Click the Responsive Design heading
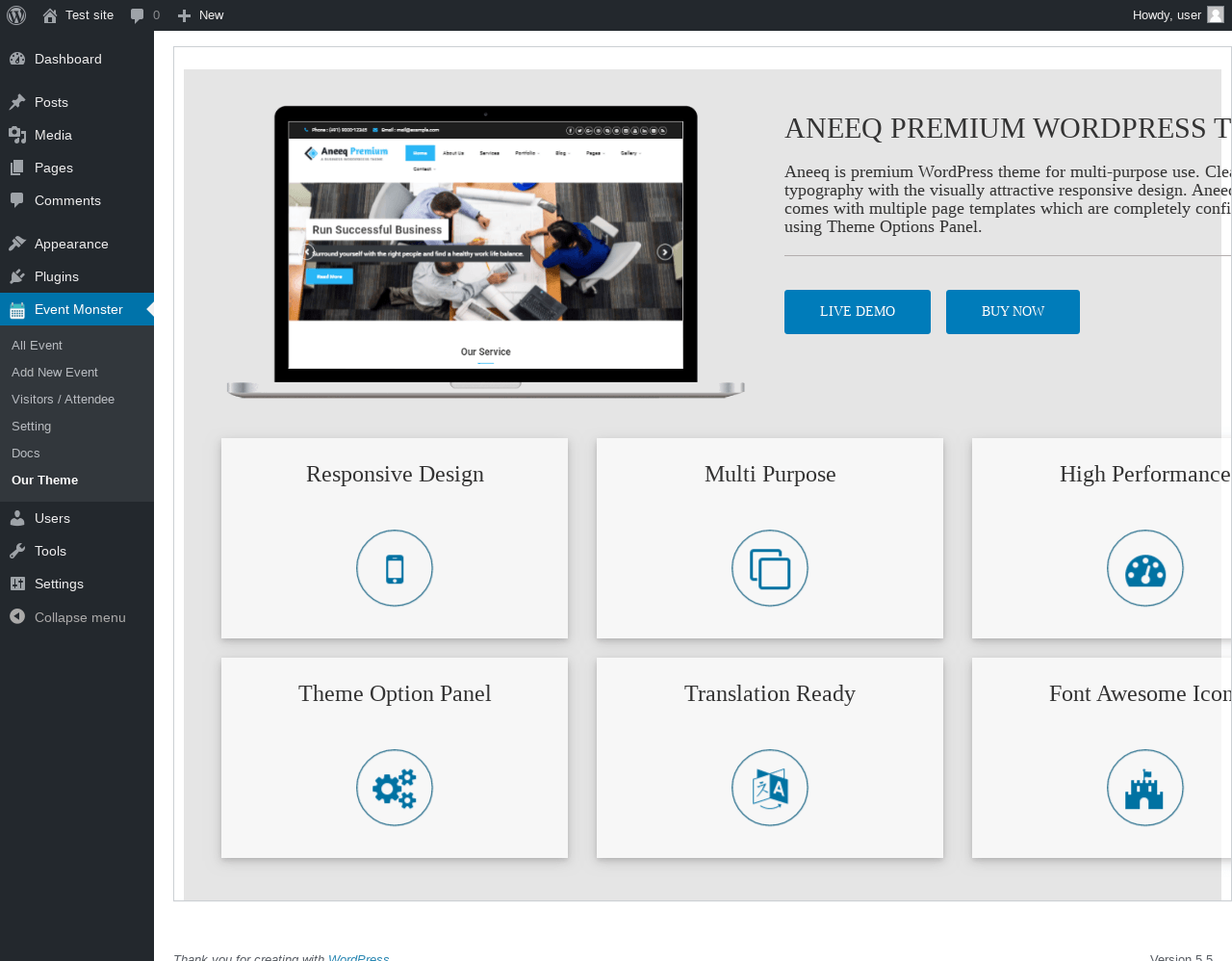1232x961 pixels. click(395, 474)
